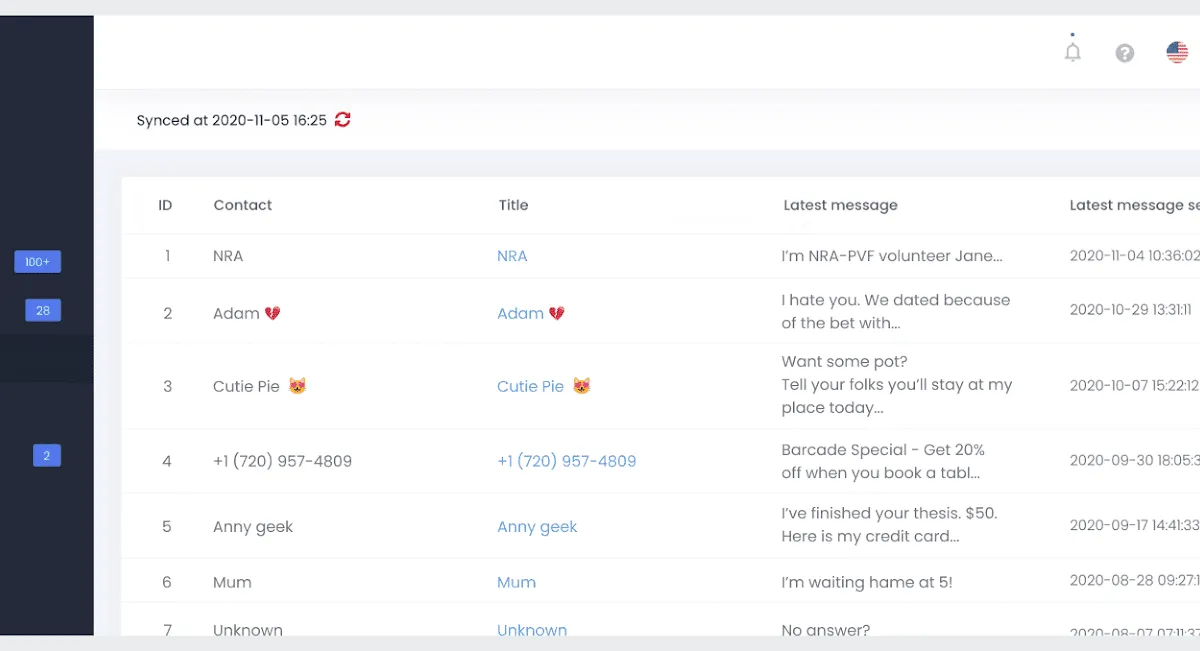The height and width of the screenshot is (651, 1200).
Task: Click ID cell 5 in Anny geek row
Action: [x=167, y=526]
